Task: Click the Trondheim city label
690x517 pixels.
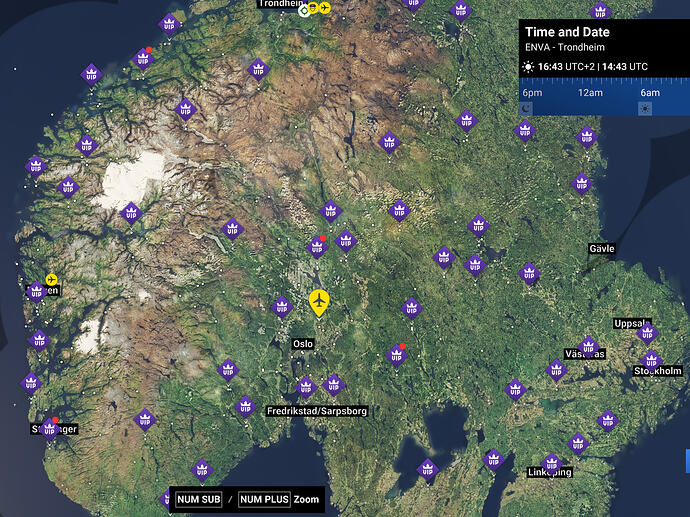Action: 280,4
